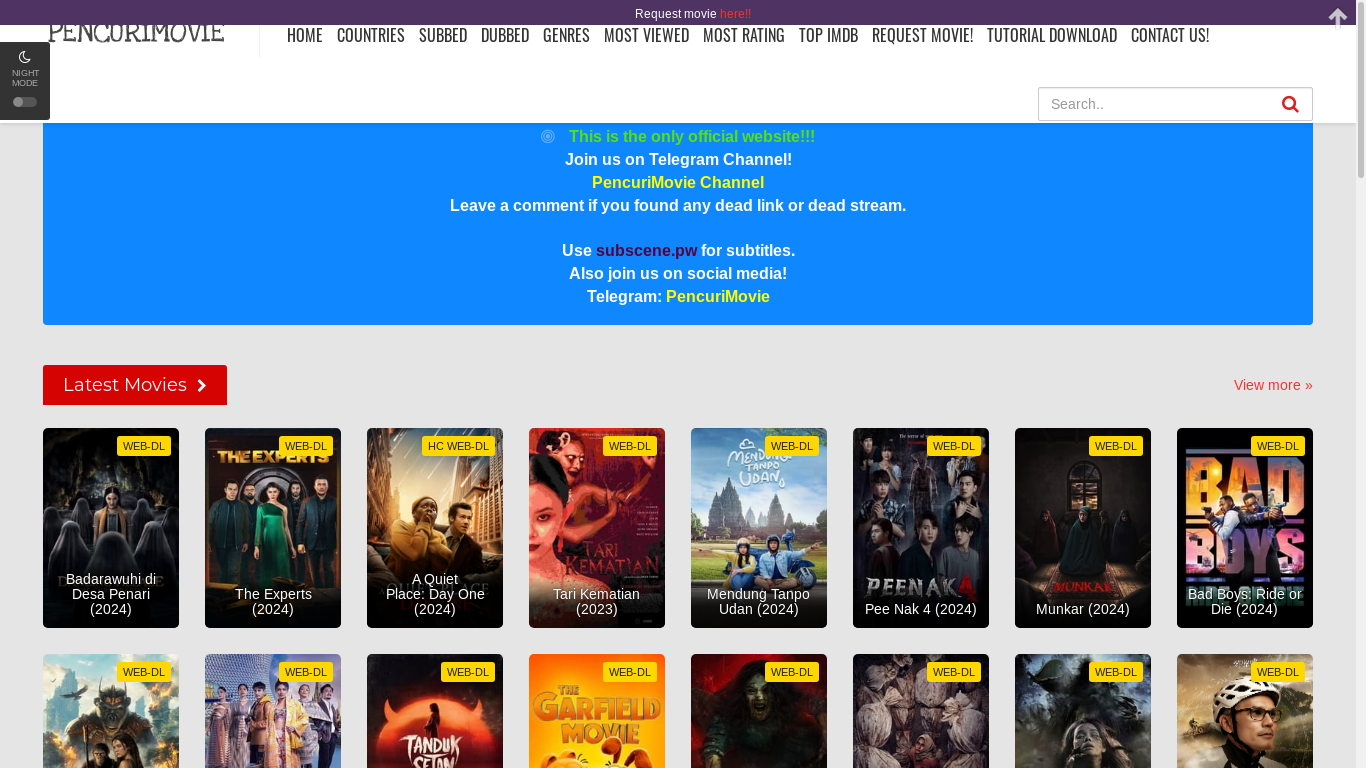Open A Quiet Place: Day One poster
Screen dimensions: 1366x768
(435, 528)
